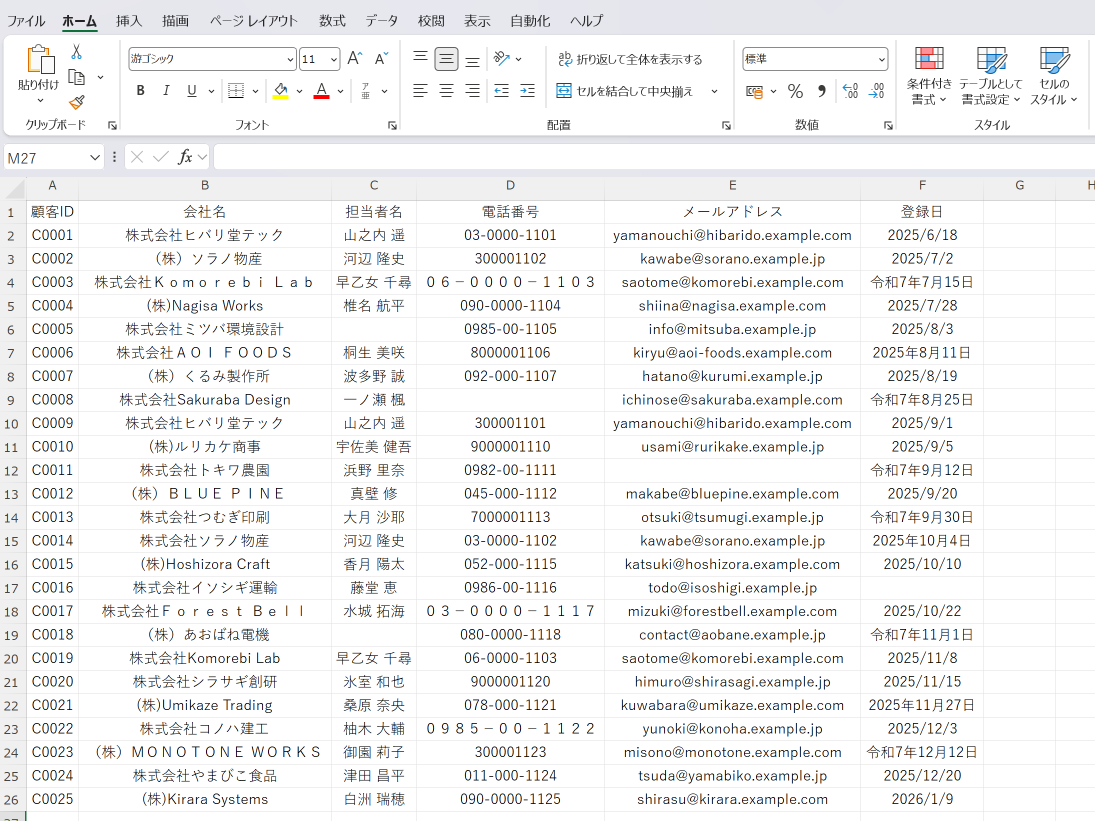Image resolution: width=1095 pixels, height=821 pixels.
Task: Click the copy icon in clipboard group
Action: click(77, 77)
